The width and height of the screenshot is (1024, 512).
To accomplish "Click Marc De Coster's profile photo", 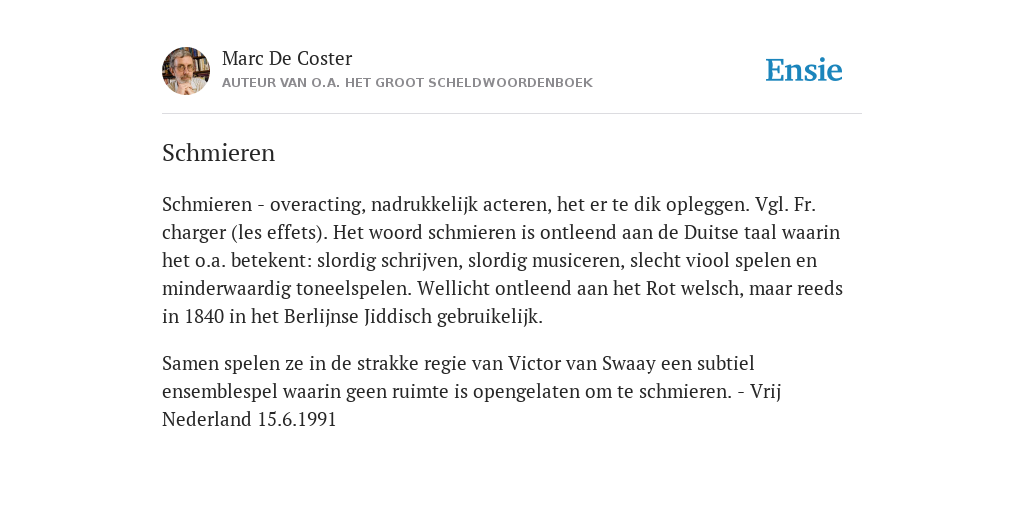I will pyautogui.click(x=186, y=71).
